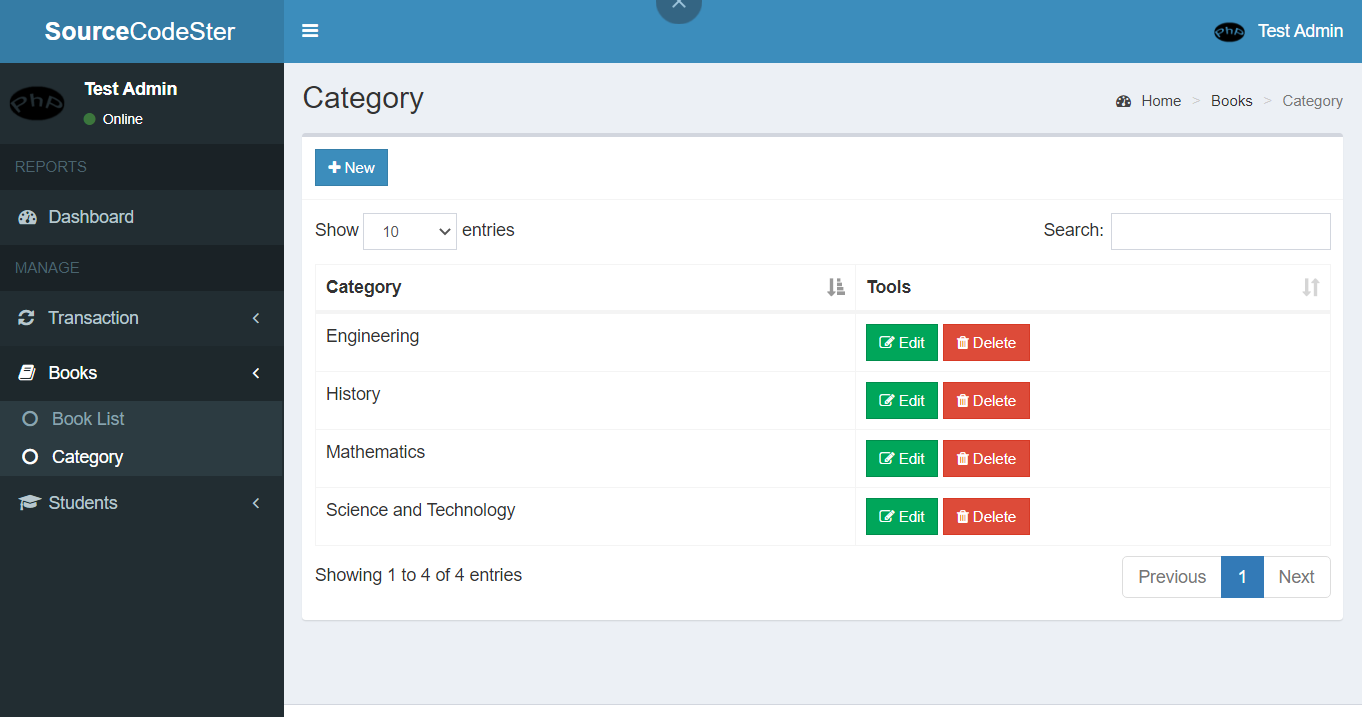The image size is (1362, 717).
Task: Open the Books breadcrumb link
Action: click(1231, 100)
